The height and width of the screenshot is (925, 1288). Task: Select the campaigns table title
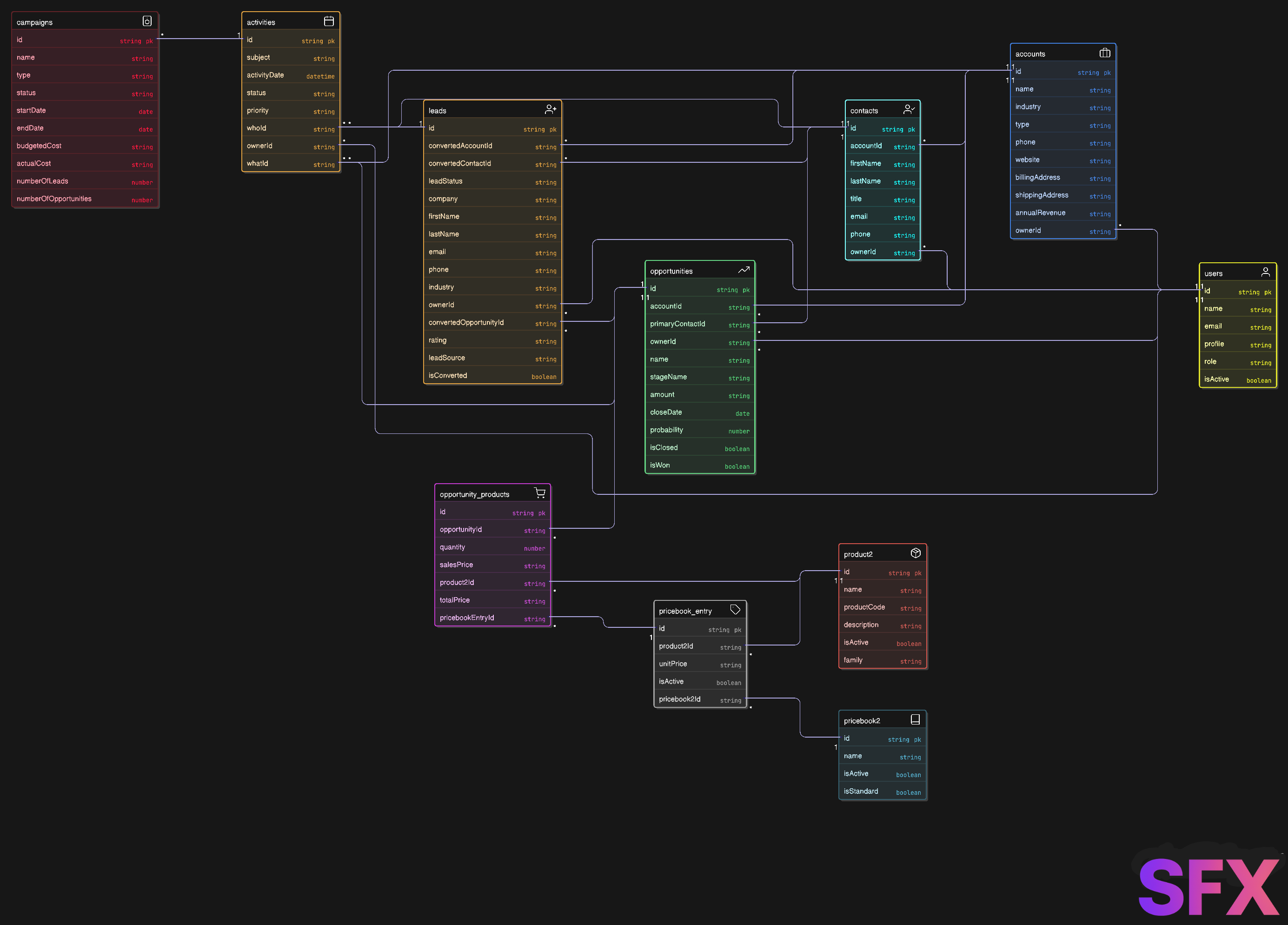tap(35, 22)
